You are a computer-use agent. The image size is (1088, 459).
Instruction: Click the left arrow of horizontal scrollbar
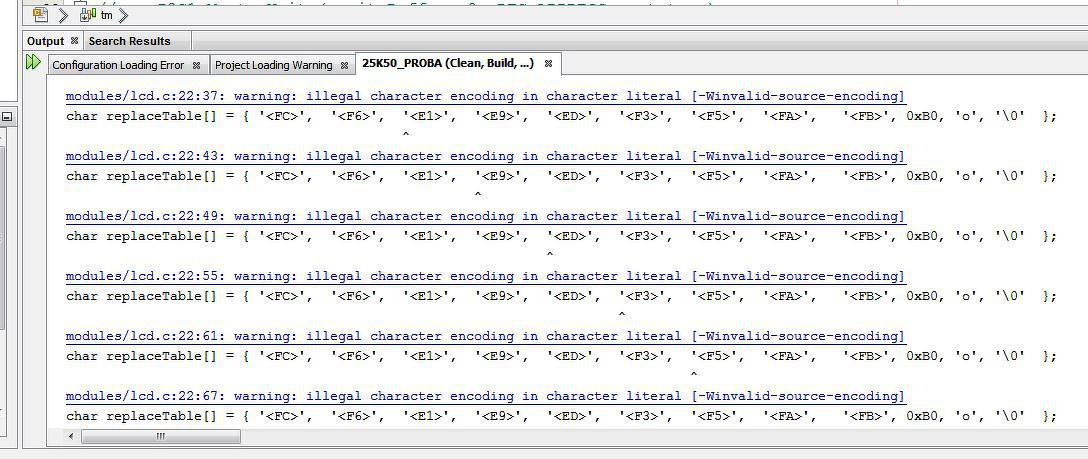71,437
